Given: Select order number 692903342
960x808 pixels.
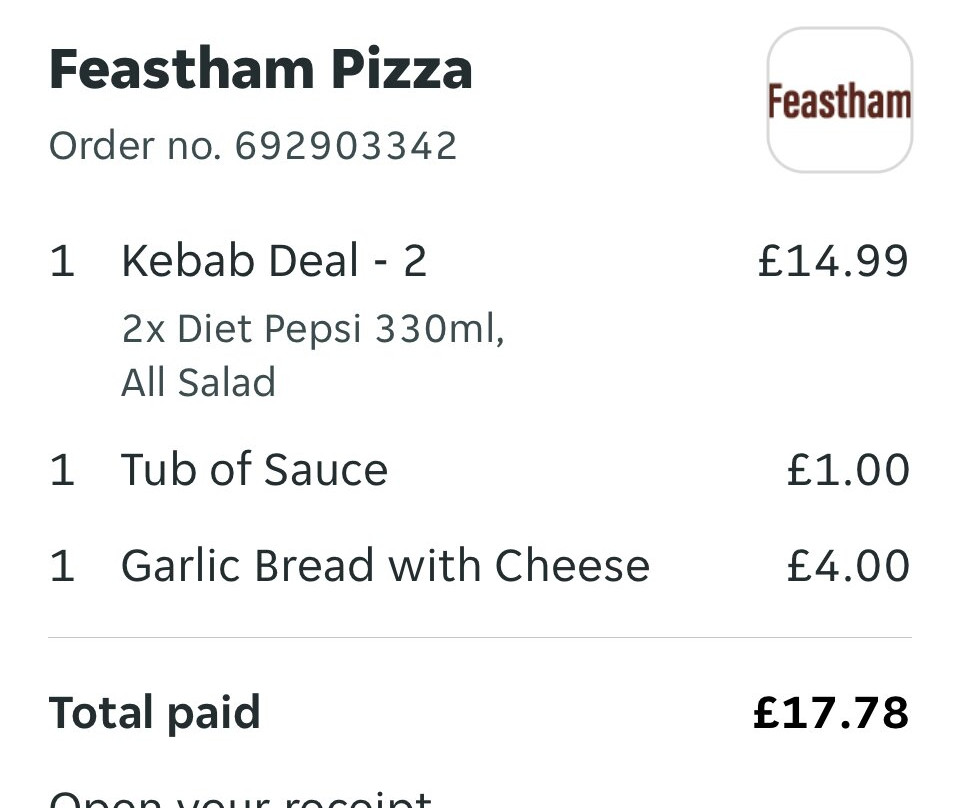Looking at the screenshot, I should (x=346, y=146).
